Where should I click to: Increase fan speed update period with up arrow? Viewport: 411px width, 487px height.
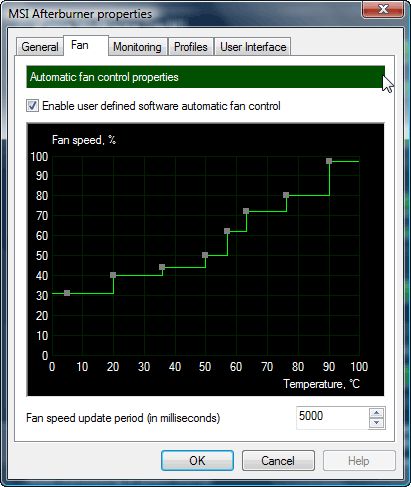click(377, 413)
